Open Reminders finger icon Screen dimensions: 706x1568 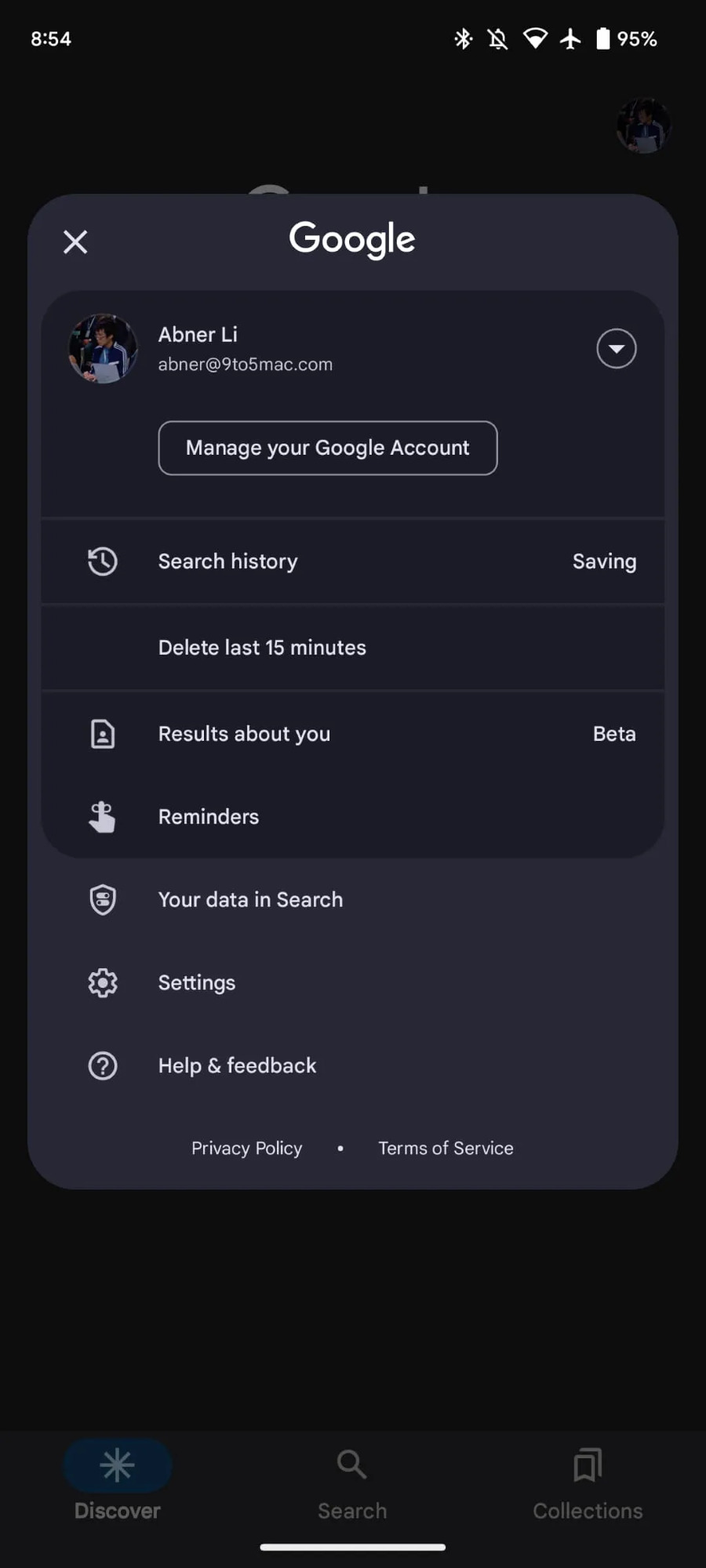[x=103, y=817]
